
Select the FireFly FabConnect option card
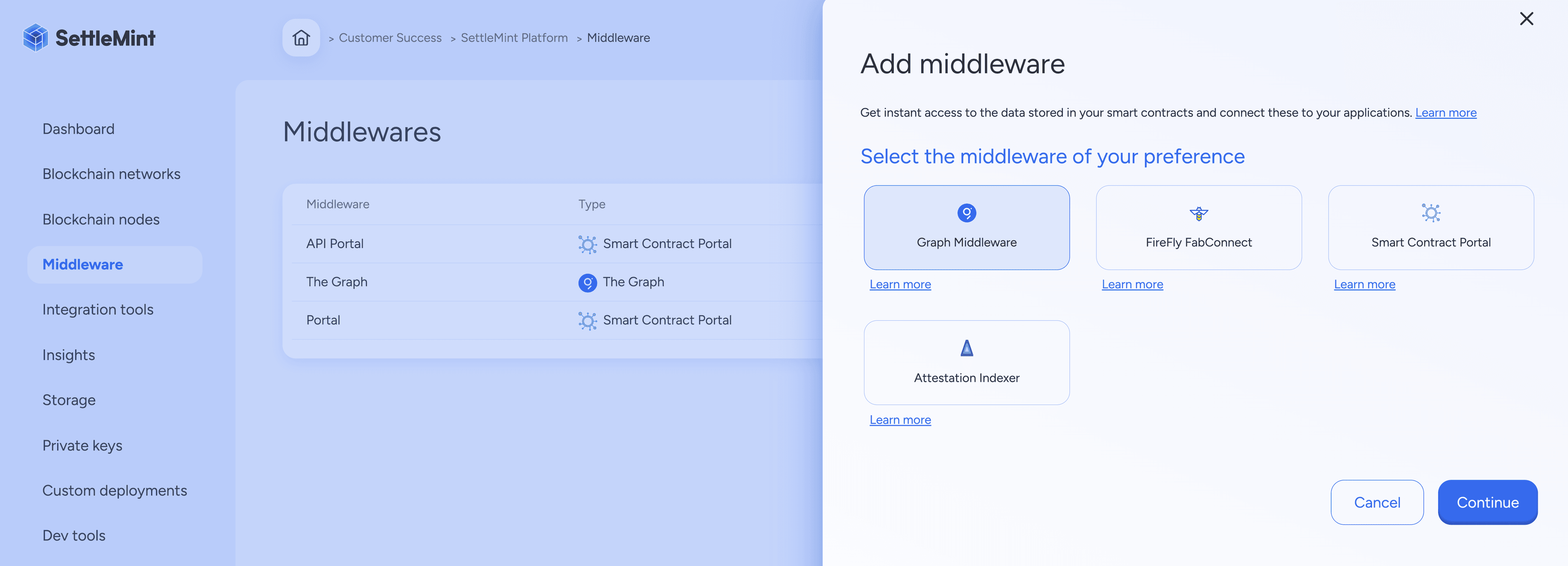click(1198, 227)
